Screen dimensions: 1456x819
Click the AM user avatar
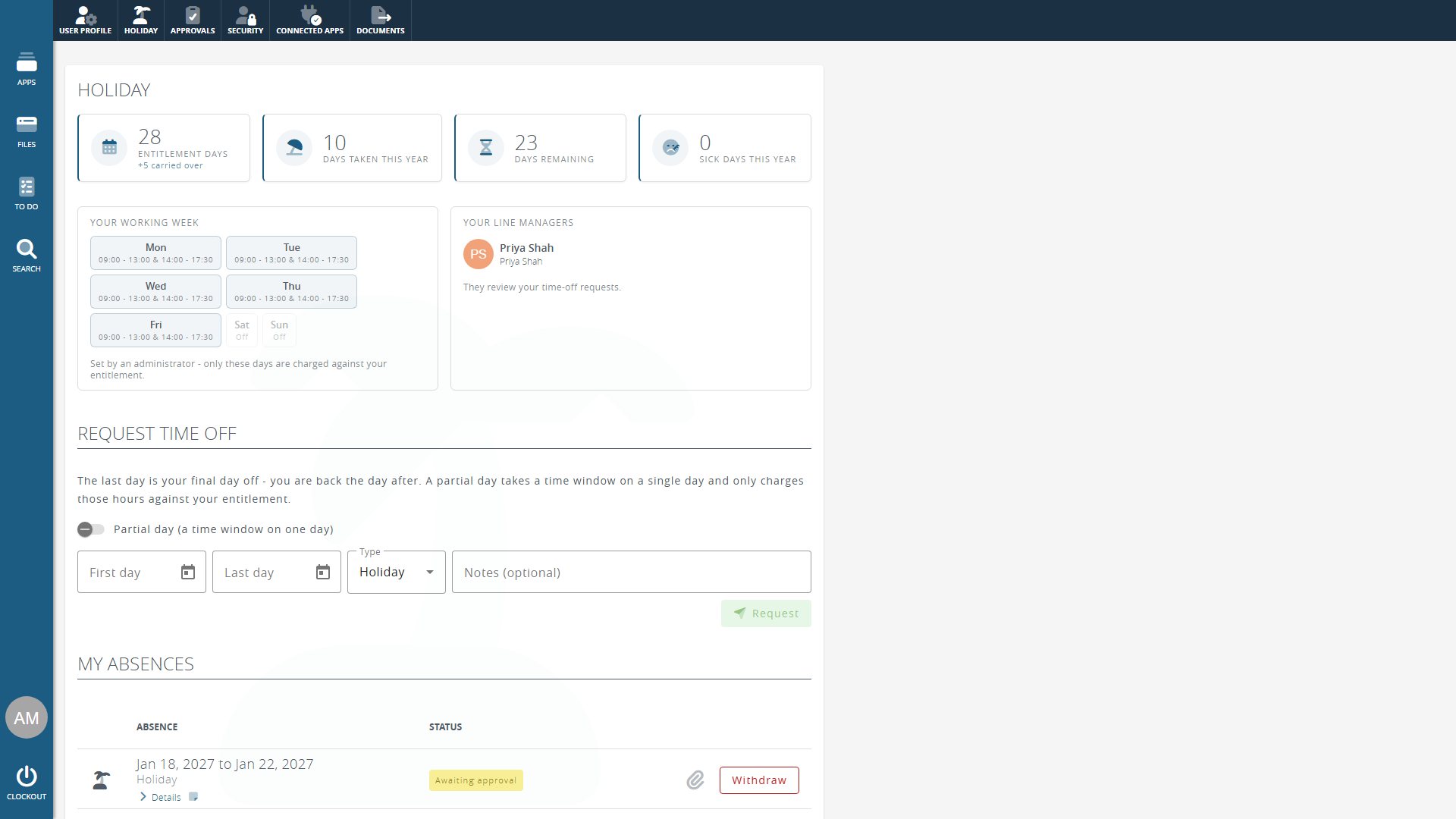click(x=27, y=717)
